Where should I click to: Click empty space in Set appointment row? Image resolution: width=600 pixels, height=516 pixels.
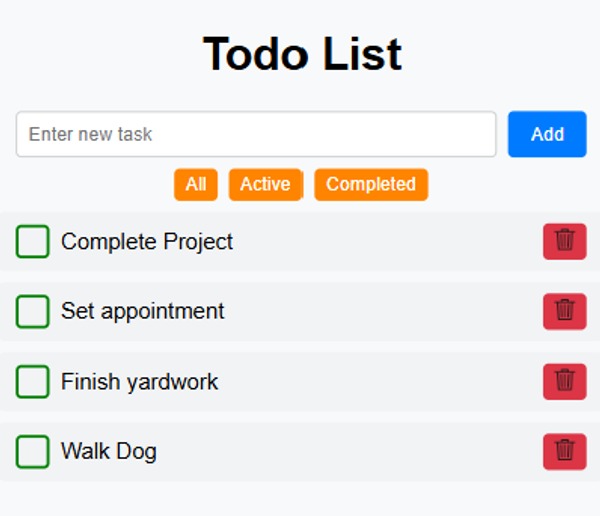380,311
